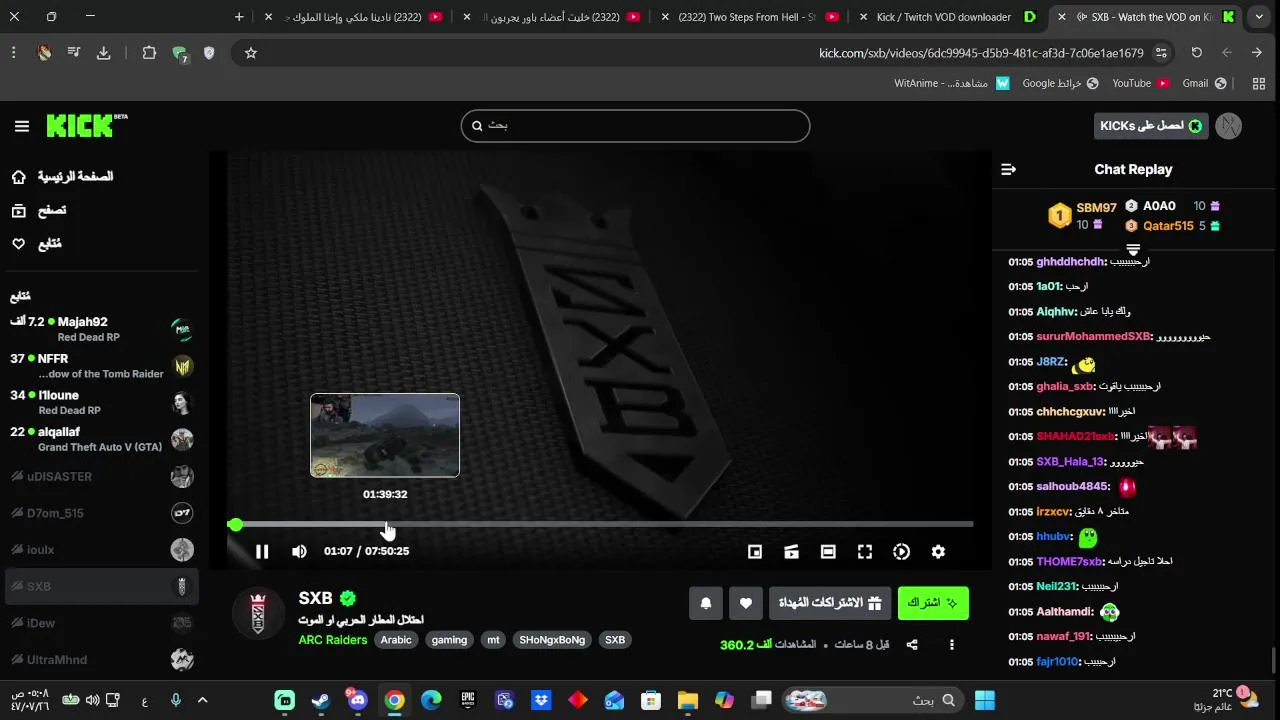Viewport: 1280px width, 720px height.
Task: Click the Arabic tag
Action: (396, 640)
